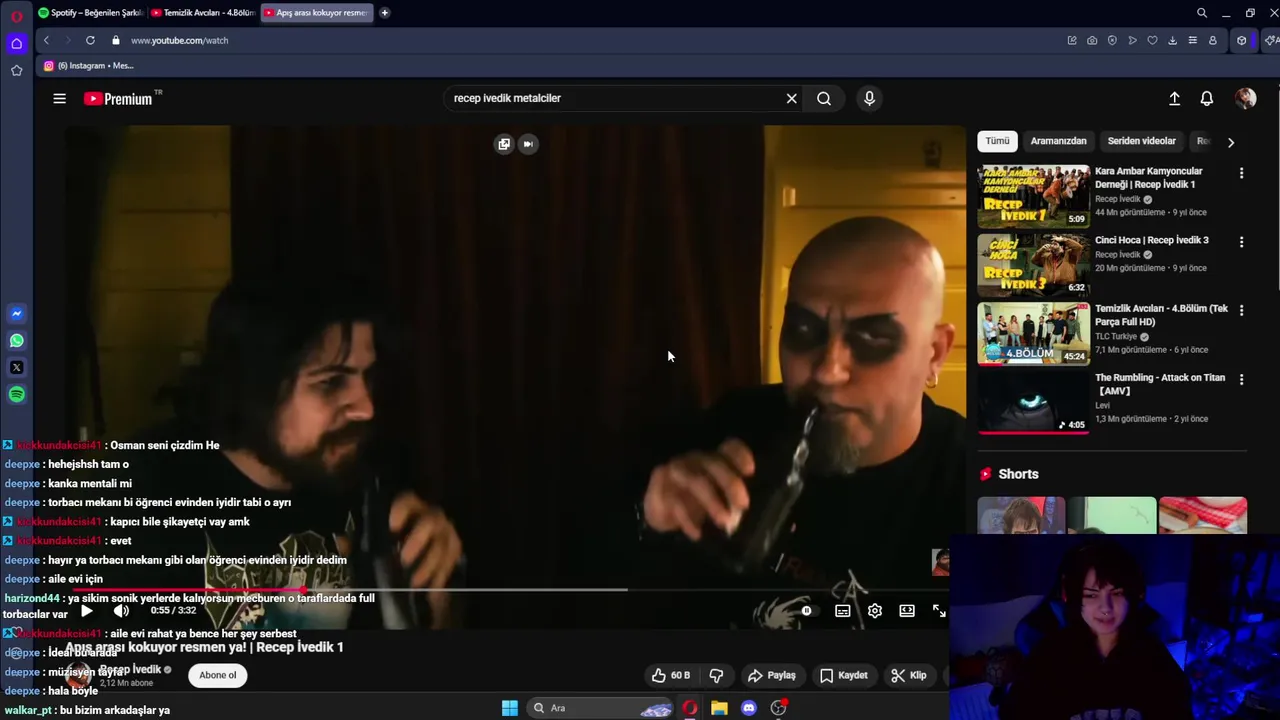Viewport: 1280px width, 720px height.
Task: Open the Instagram bookmark in the bookmarks bar
Action: [88, 65]
